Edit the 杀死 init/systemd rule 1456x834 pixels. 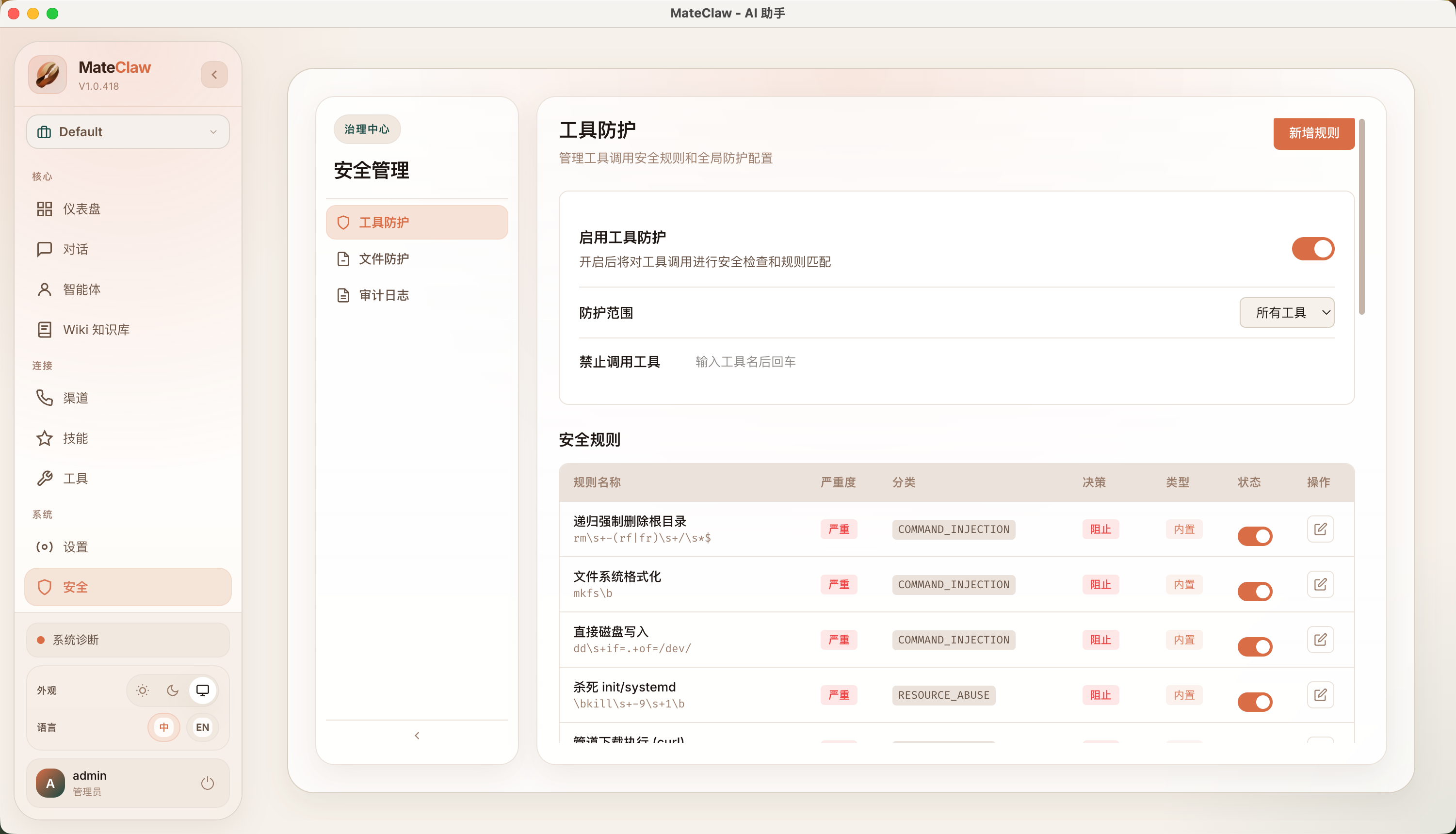[x=1320, y=695]
